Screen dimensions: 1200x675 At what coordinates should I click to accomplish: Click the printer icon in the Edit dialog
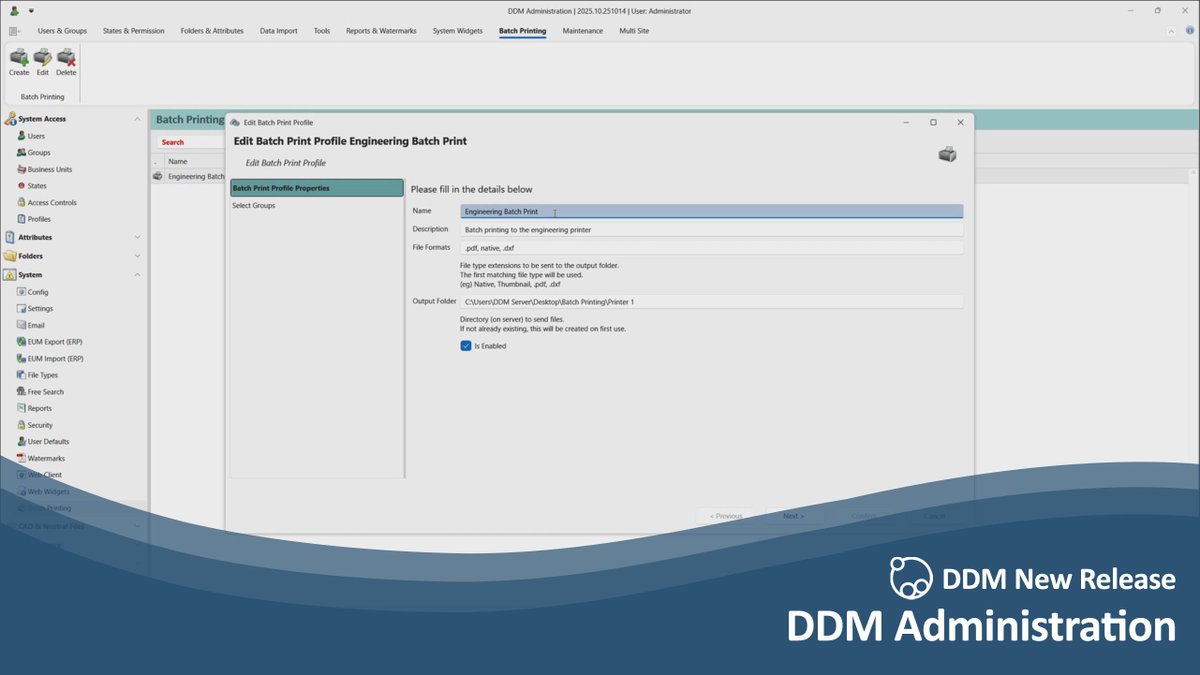[x=947, y=154]
